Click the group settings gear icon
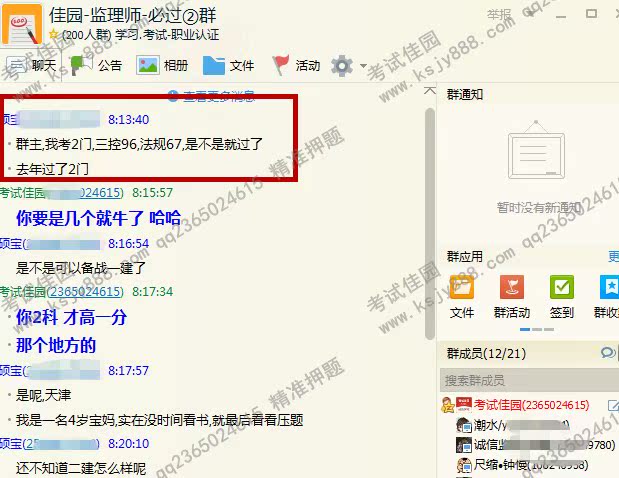Image resolution: width=619 pixels, height=478 pixels. coord(342,66)
